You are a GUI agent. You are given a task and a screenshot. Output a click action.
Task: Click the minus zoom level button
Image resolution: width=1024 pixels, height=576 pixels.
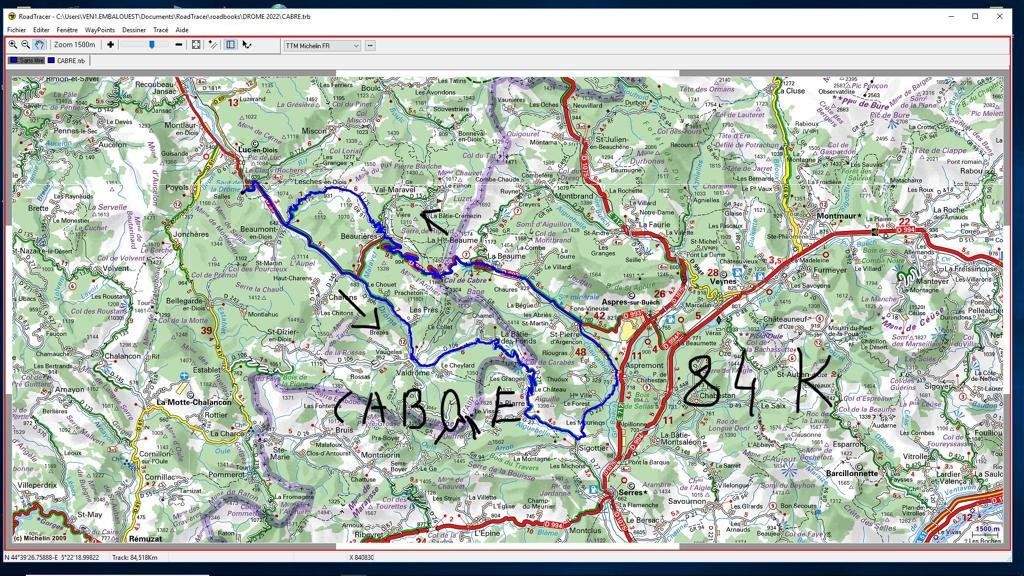(x=178, y=45)
